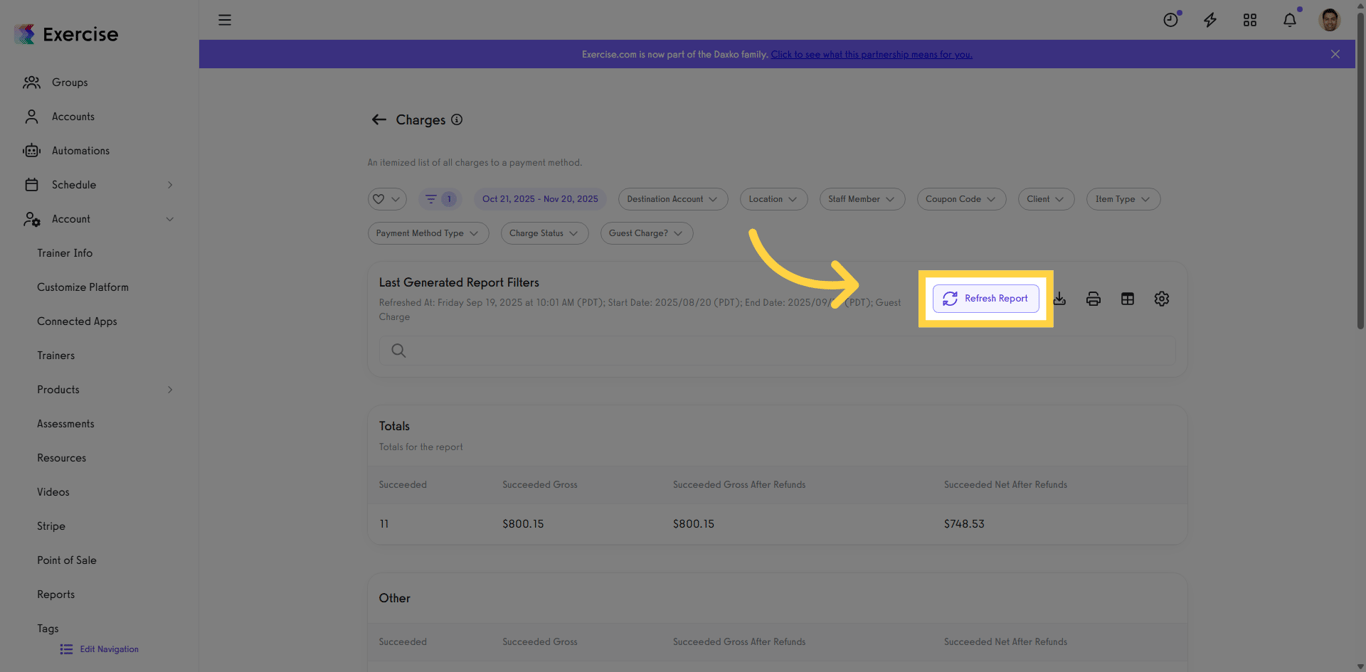
Task: Expand the Staff Member filter
Action: click(x=862, y=199)
